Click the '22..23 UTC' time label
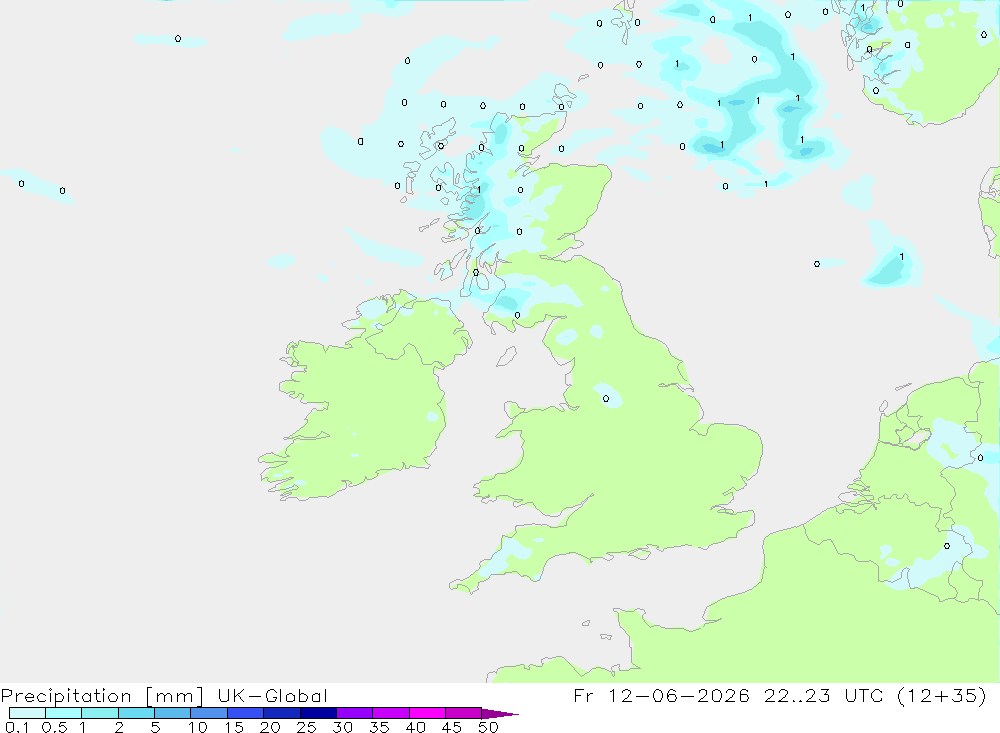The height and width of the screenshot is (733, 1000). (824, 695)
